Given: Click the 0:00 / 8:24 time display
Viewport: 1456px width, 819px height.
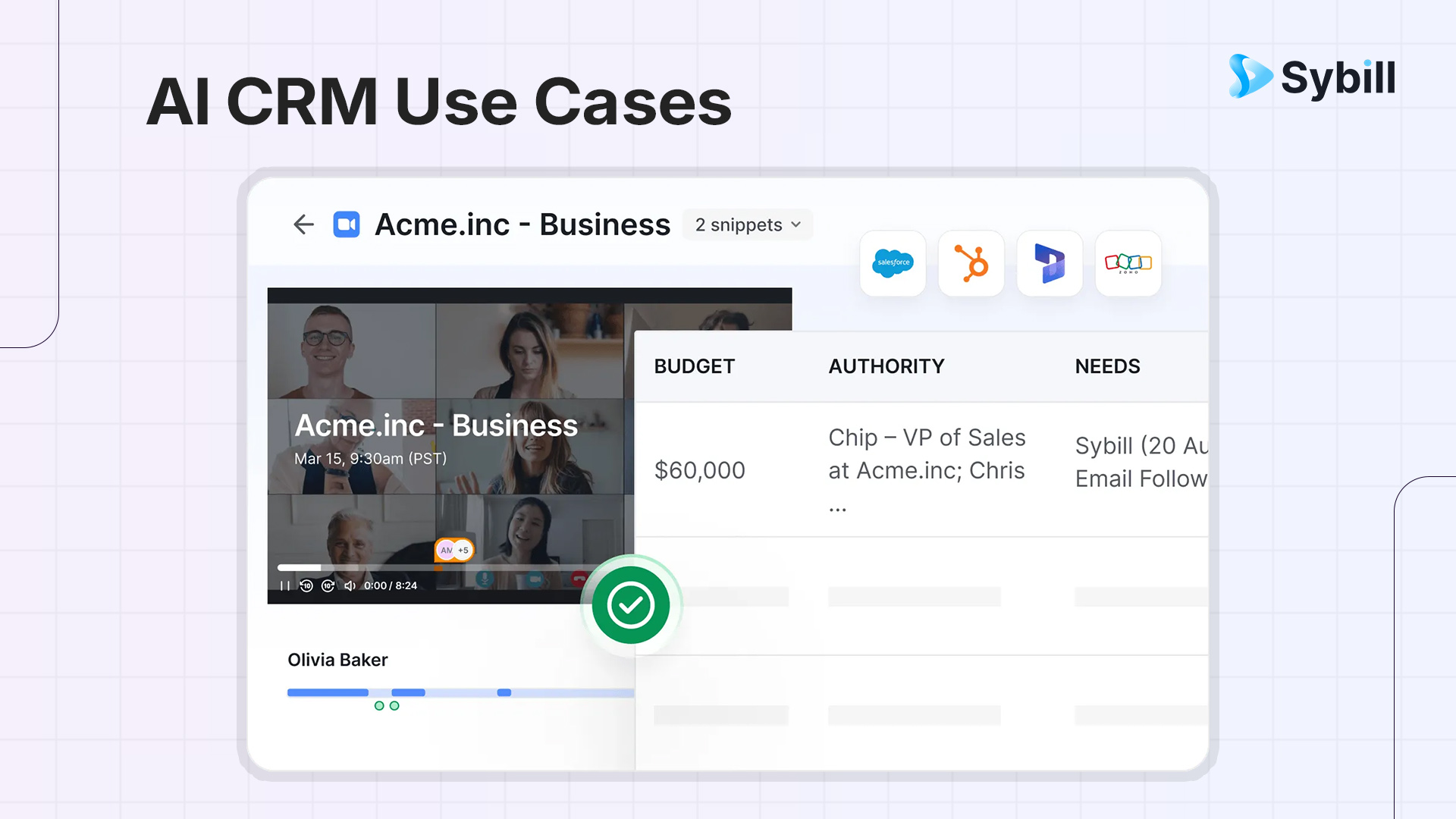Looking at the screenshot, I should [x=391, y=585].
